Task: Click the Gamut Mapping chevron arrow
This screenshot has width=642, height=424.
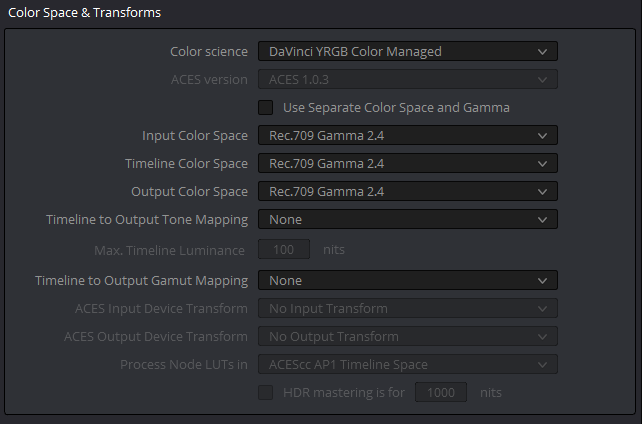Action: coord(543,281)
